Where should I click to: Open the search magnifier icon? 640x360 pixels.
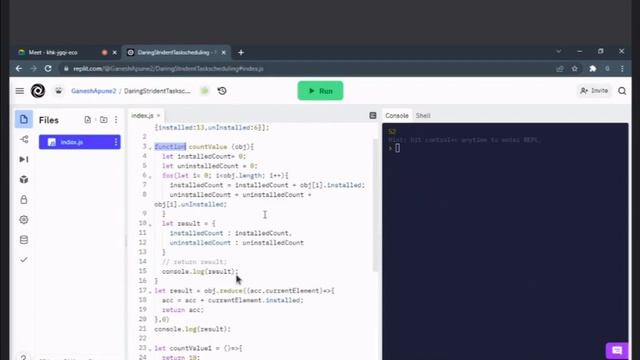click(622, 91)
